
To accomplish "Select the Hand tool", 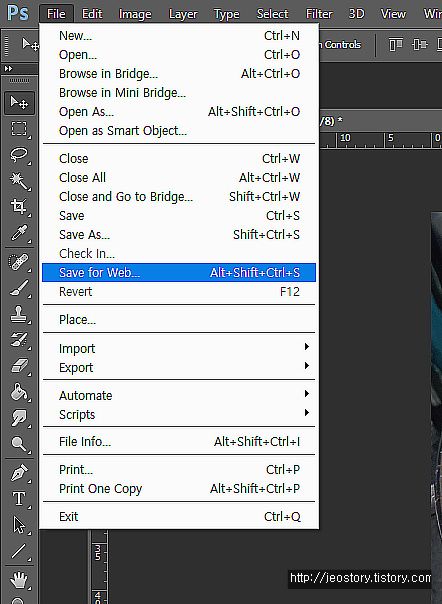I will pyautogui.click(x=19, y=579).
